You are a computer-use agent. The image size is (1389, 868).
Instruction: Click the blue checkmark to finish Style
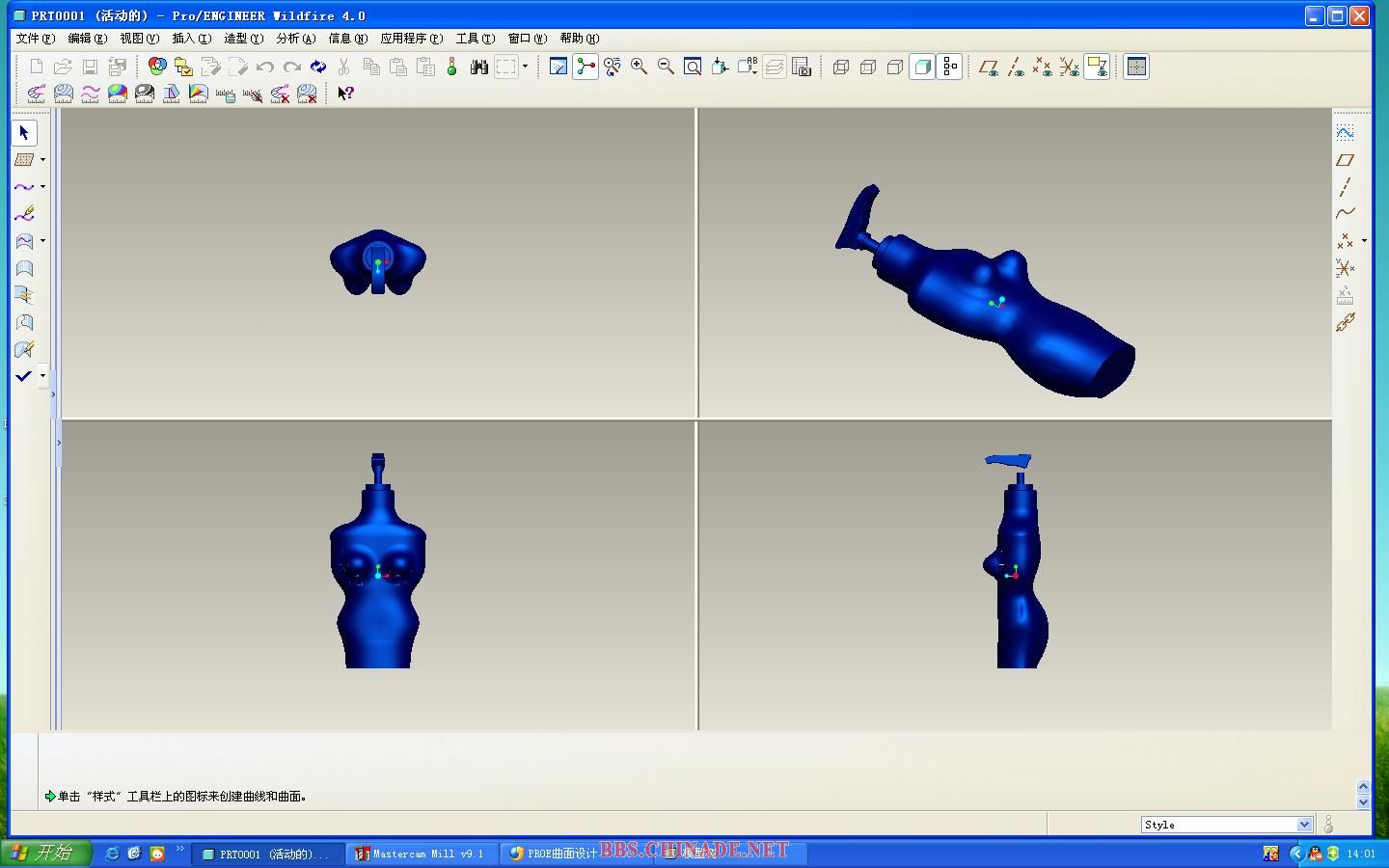[24, 376]
